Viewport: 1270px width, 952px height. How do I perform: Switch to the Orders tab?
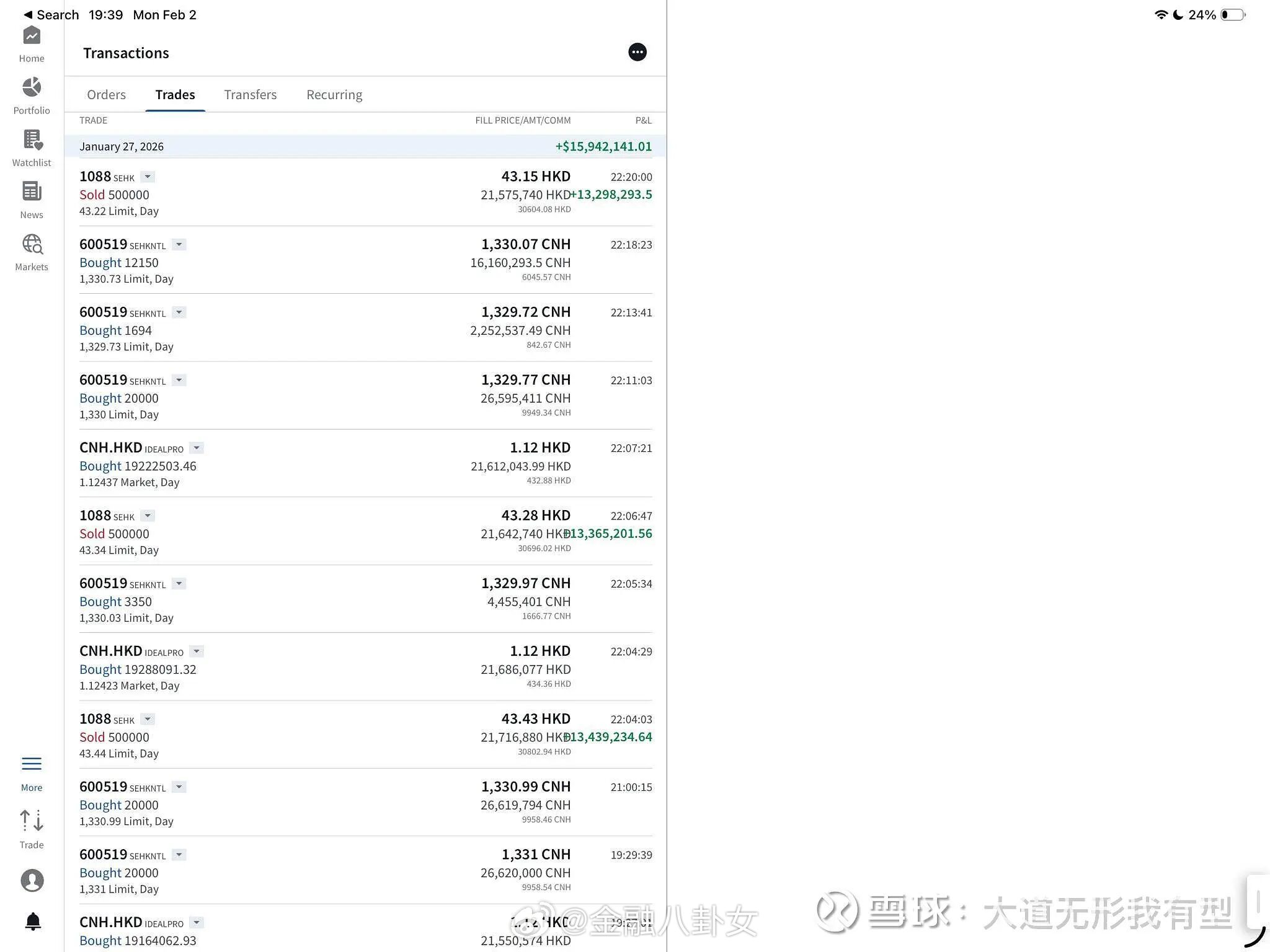pyautogui.click(x=106, y=94)
